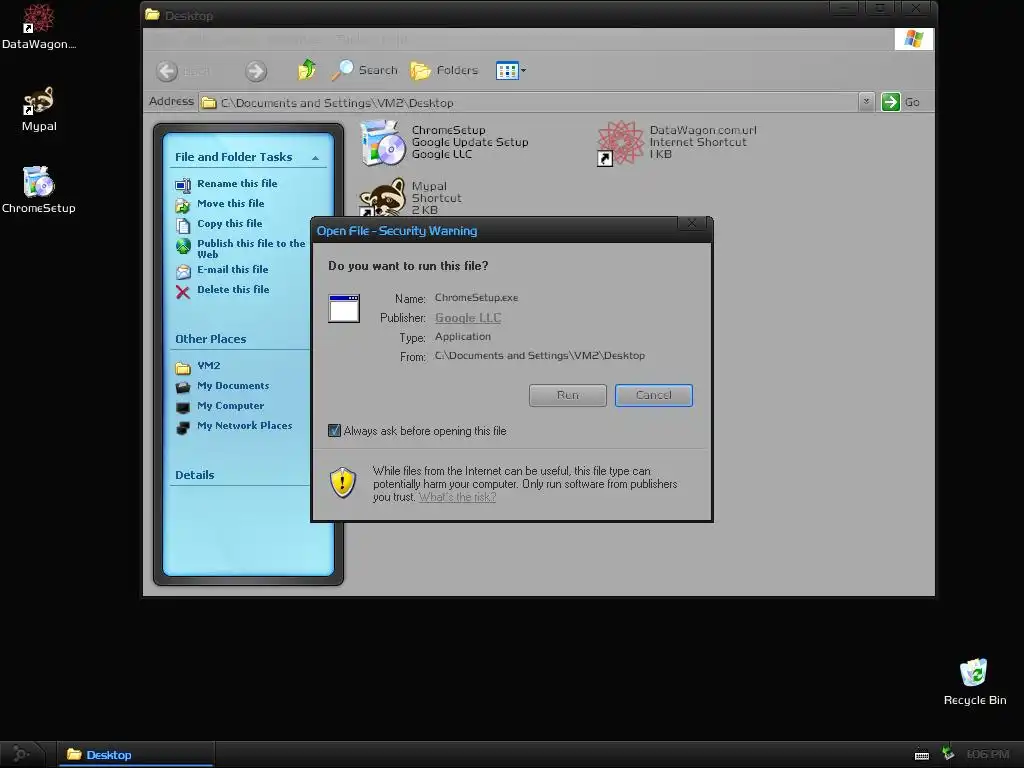Click Publish this file to the Web
Image resolution: width=1024 pixels, height=768 pixels.
(x=251, y=248)
